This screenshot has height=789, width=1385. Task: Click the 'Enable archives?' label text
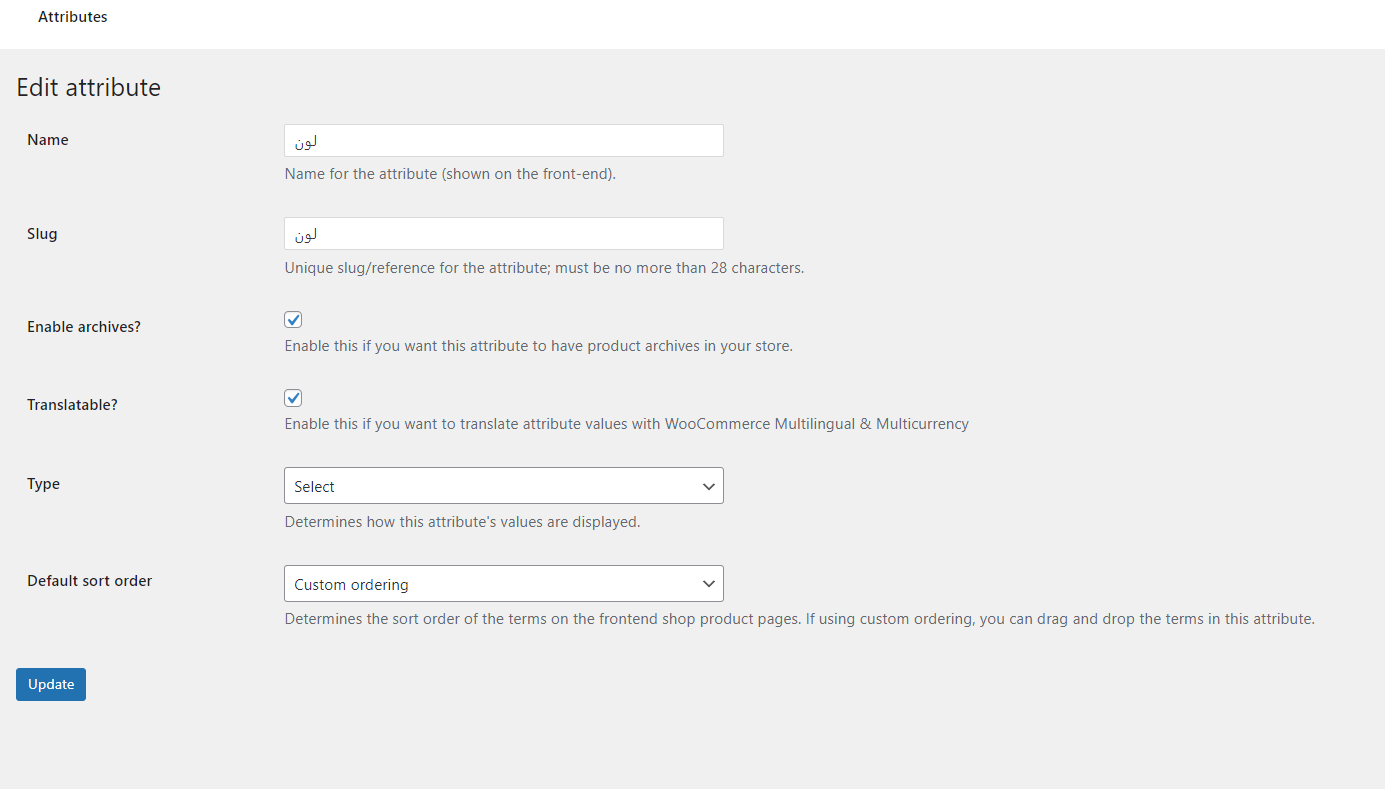84,327
